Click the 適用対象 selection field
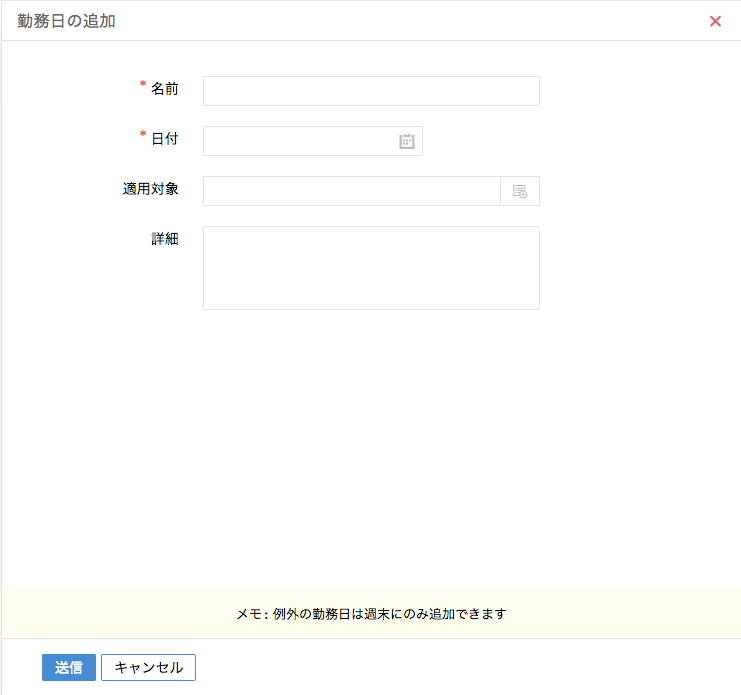The width and height of the screenshot is (741, 695). pos(350,191)
